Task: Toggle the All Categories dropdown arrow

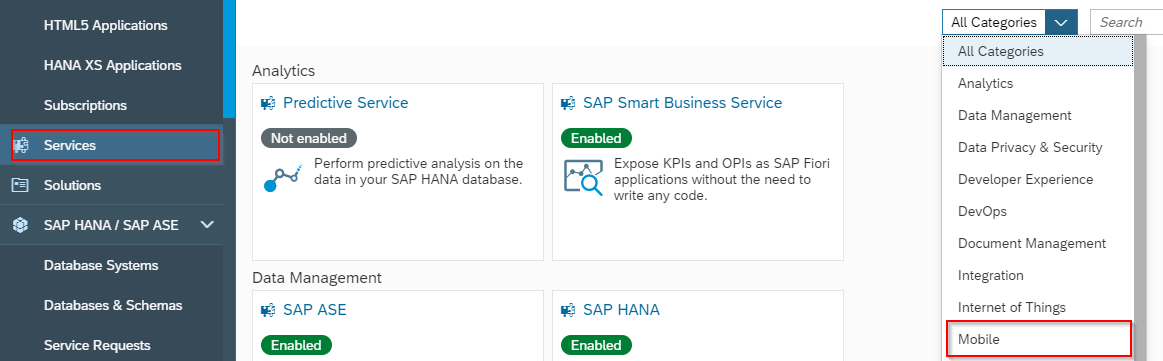Action: (1061, 22)
